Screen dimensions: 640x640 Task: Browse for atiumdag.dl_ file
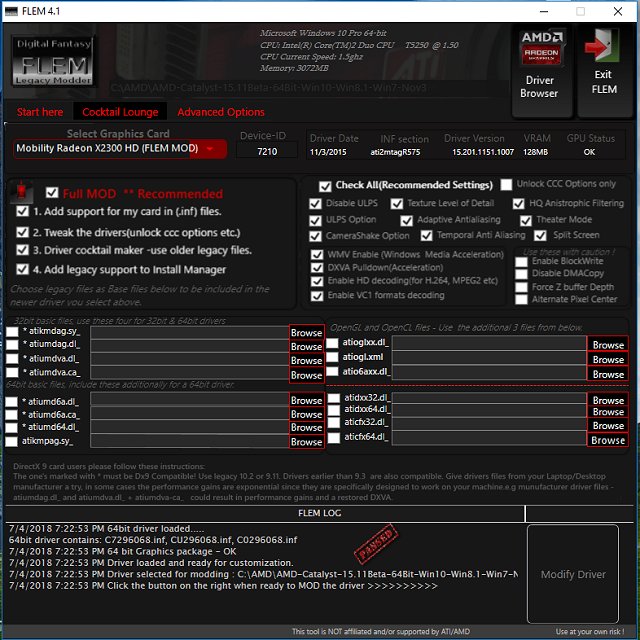click(307, 347)
